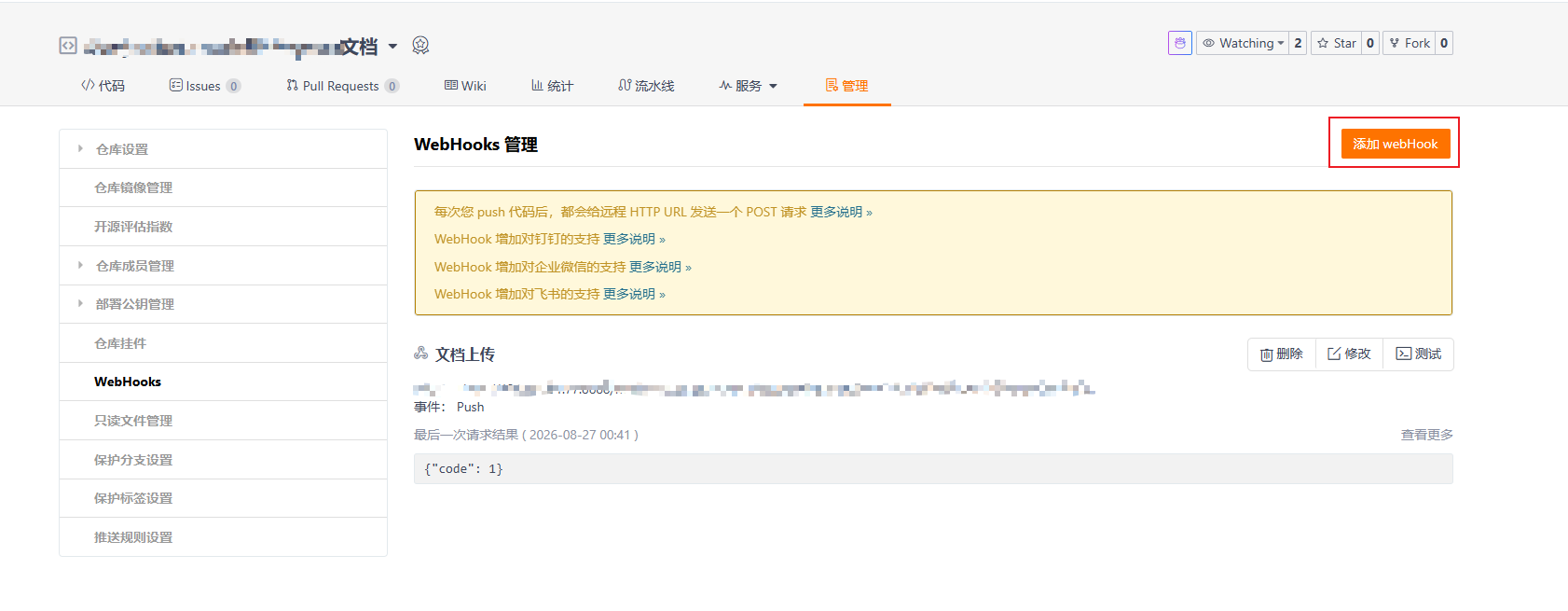Open 保护标签设置 in sidebar
This screenshot has height=611, width=1568.
(x=223, y=498)
